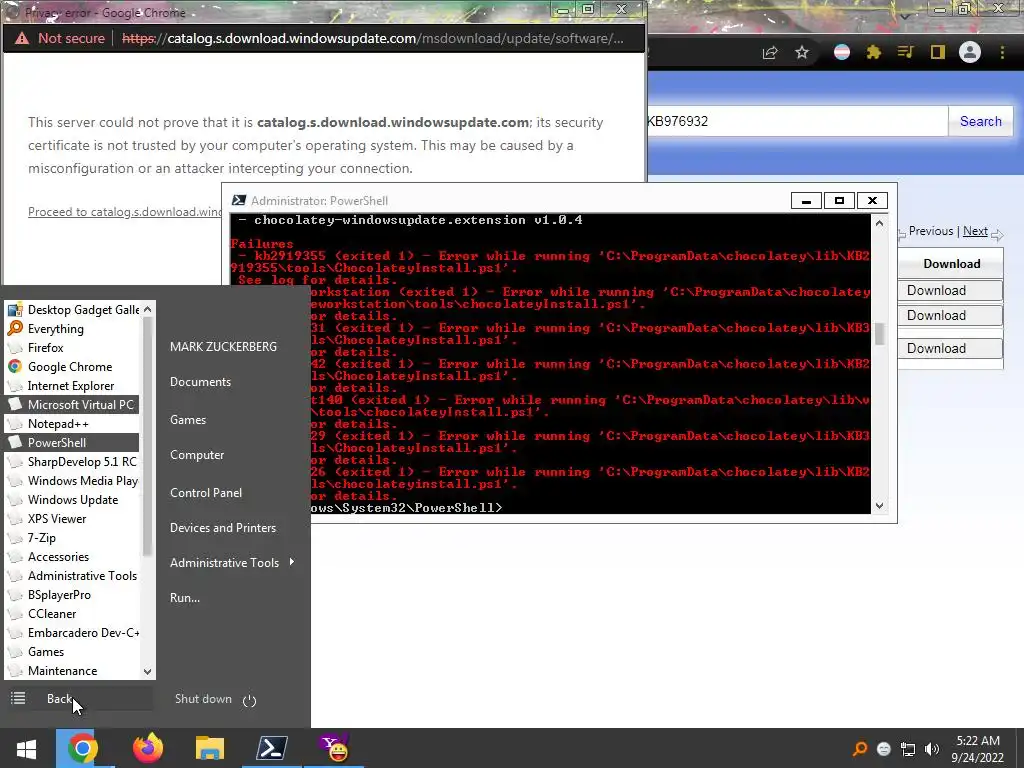The height and width of the screenshot is (768, 1024).
Task: Follow the Proceed to catalog.s.download link
Action: pyautogui.click(x=125, y=212)
